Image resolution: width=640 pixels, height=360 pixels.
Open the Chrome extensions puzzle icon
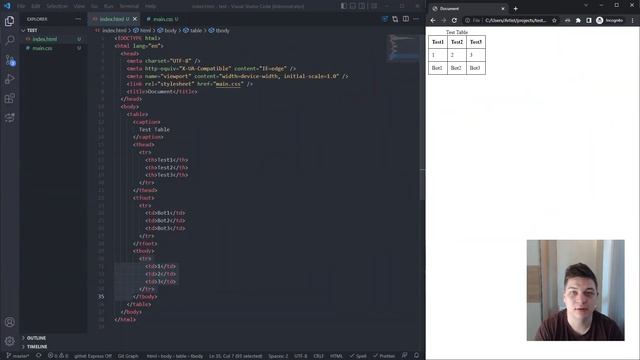pyautogui.click(x=578, y=20)
